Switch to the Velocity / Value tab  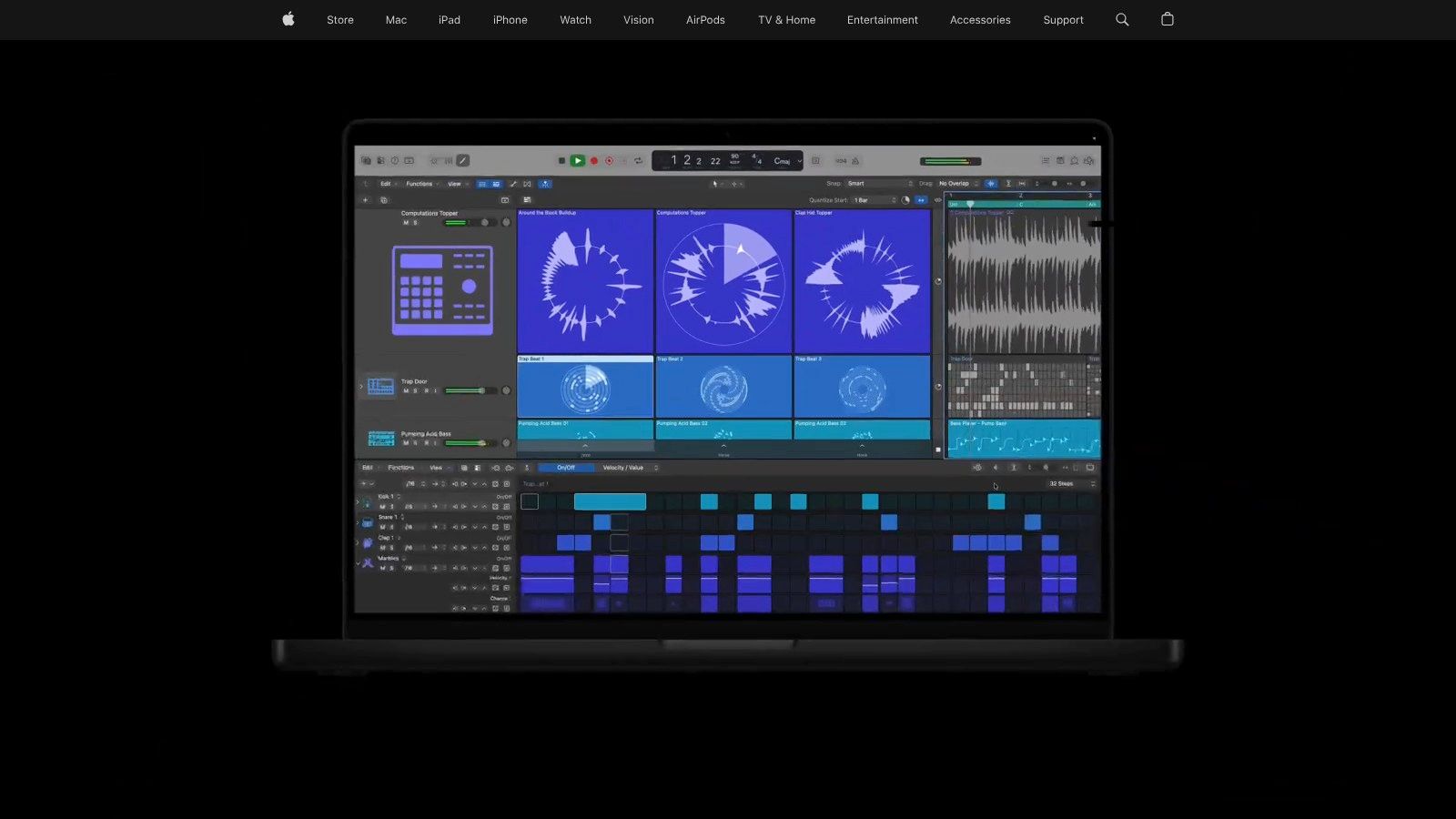[624, 468]
